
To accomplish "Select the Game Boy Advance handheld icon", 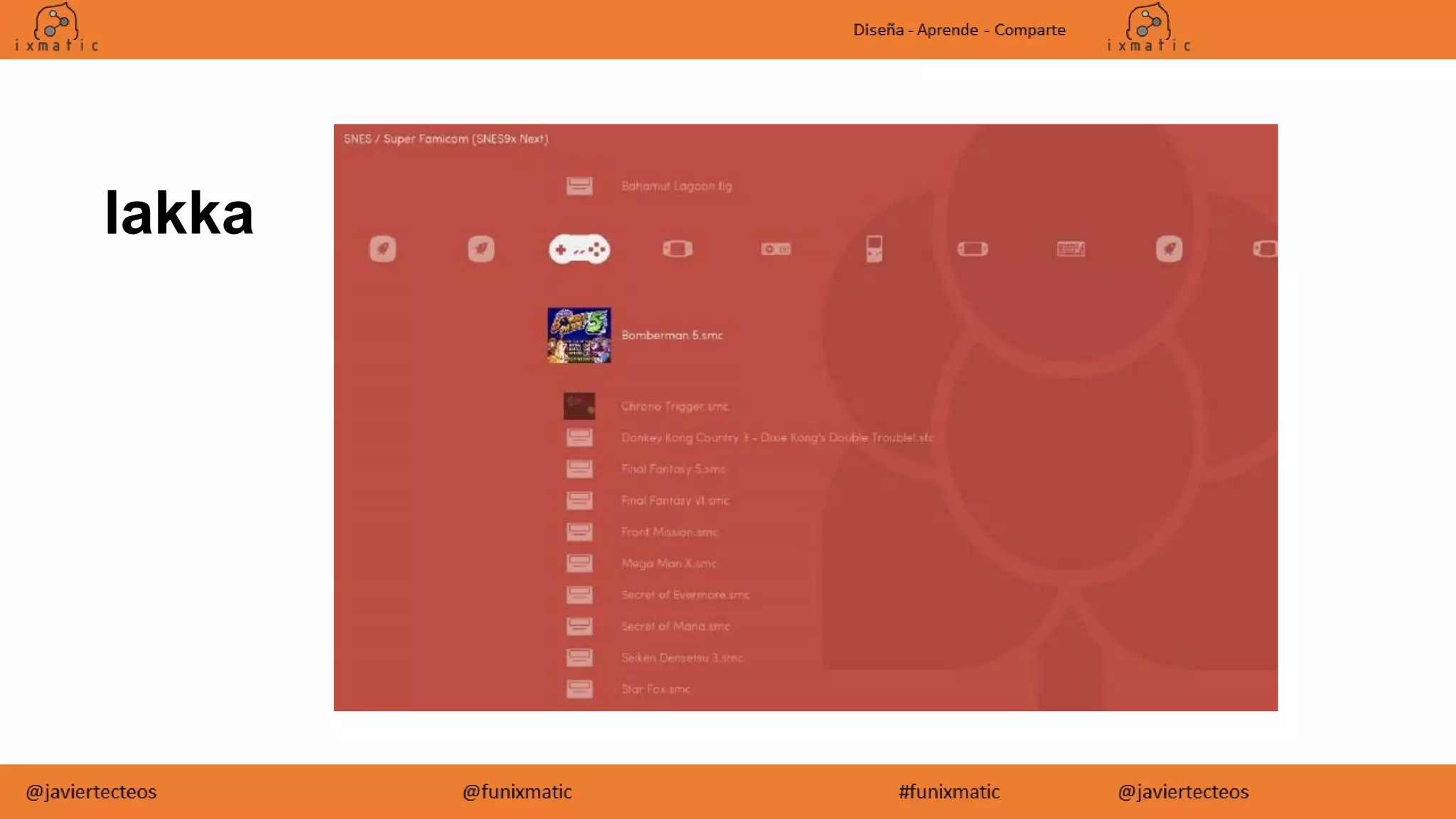I will click(x=677, y=249).
